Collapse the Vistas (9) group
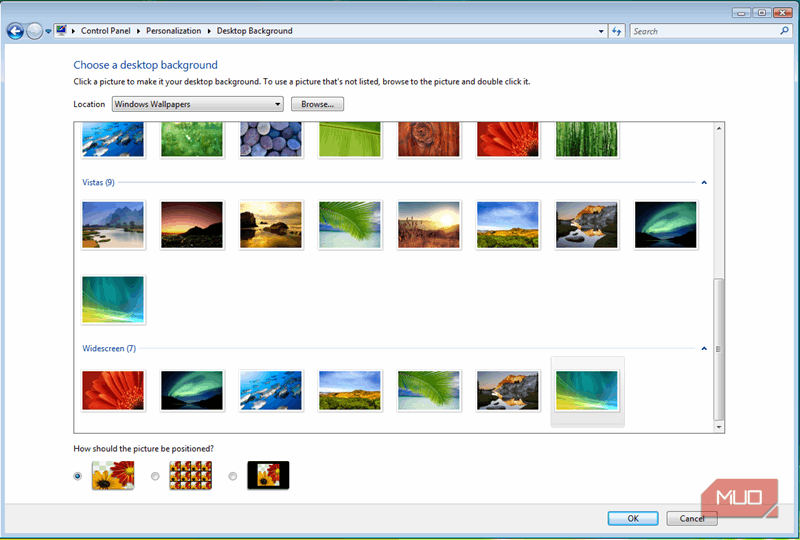Image resolution: width=800 pixels, height=540 pixels. 704,183
